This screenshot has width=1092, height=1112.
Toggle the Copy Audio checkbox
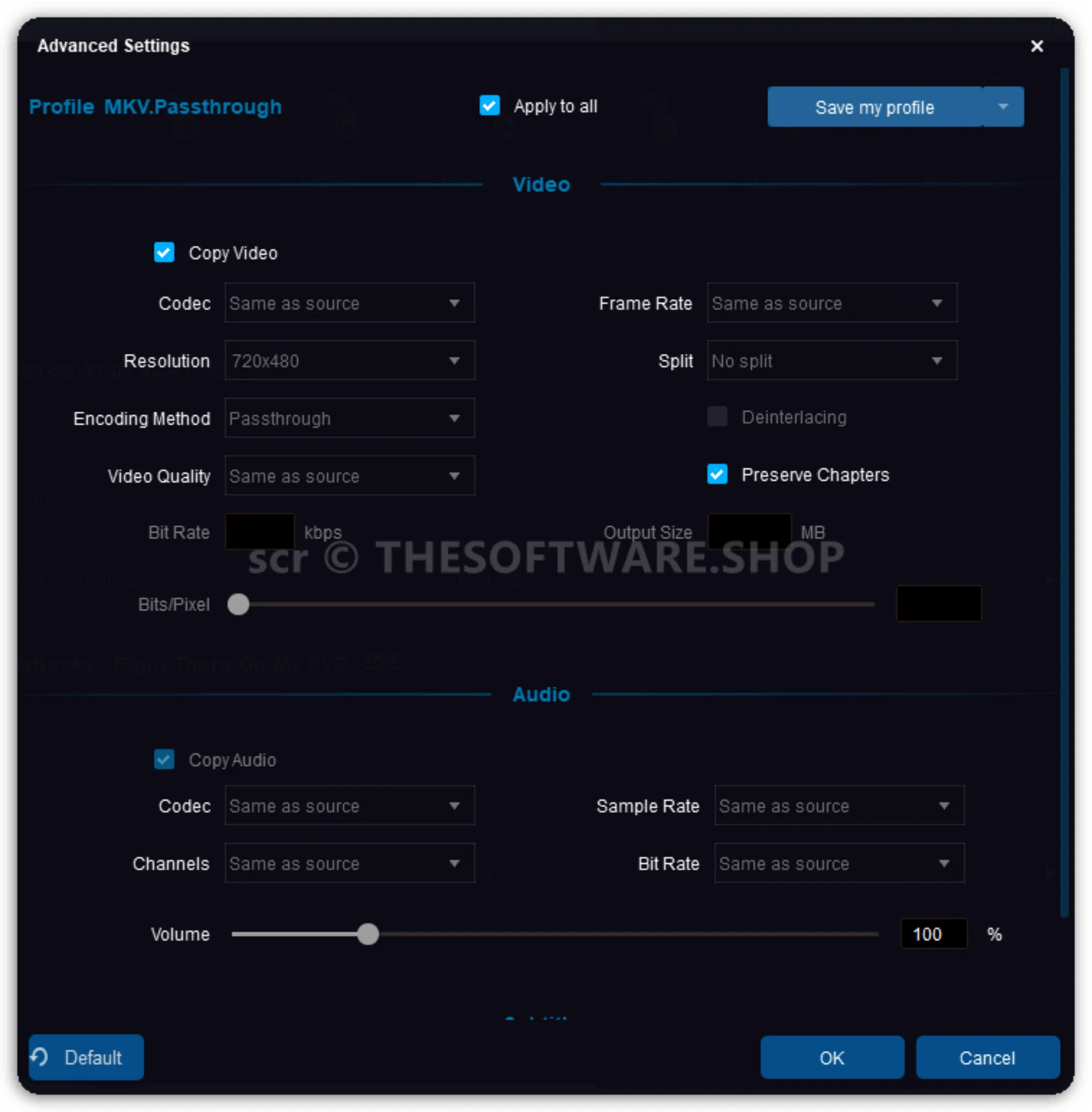point(164,759)
